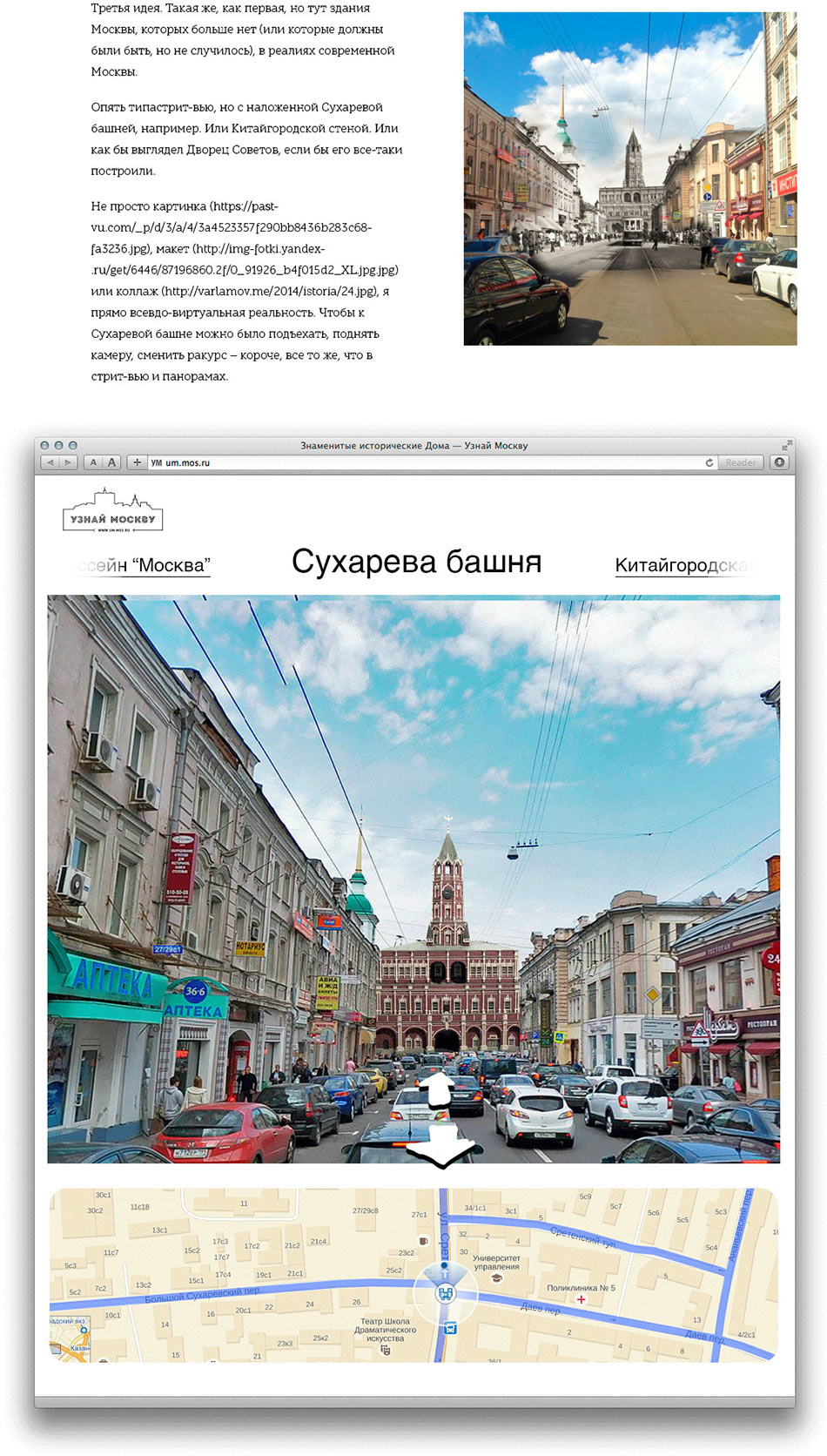The height and width of the screenshot is (1456, 827).
Task: Click the Поликлиника № 5 red cross marker
Action: pyautogui.click(x=581, y=1299)
